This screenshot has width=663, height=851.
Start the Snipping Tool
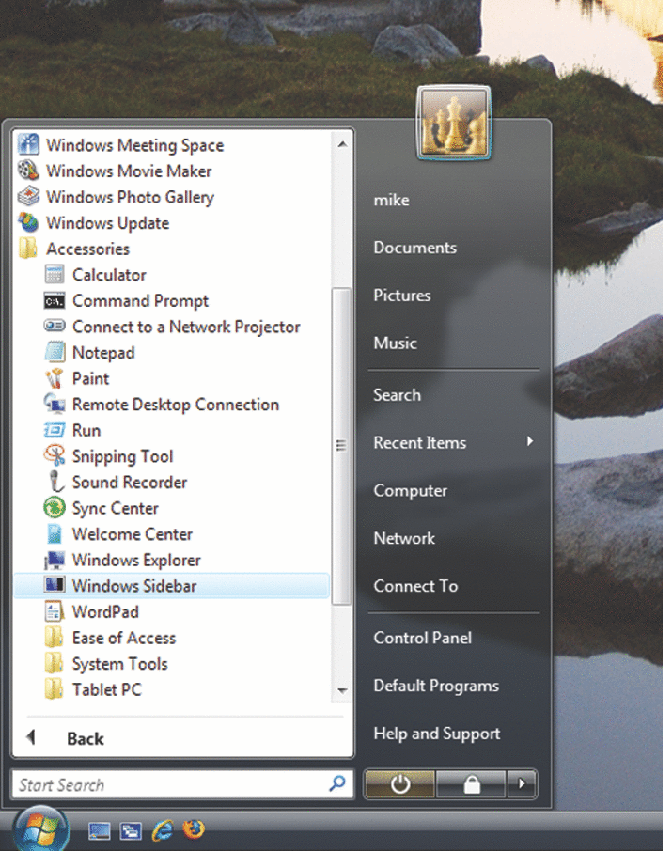(x=122, y=457)
